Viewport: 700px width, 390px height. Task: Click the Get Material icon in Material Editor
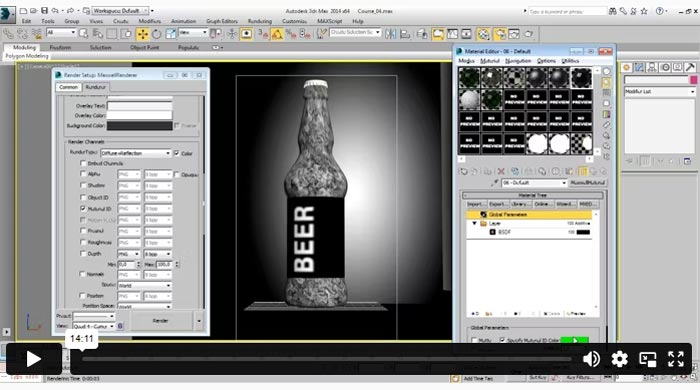[463, 171]
